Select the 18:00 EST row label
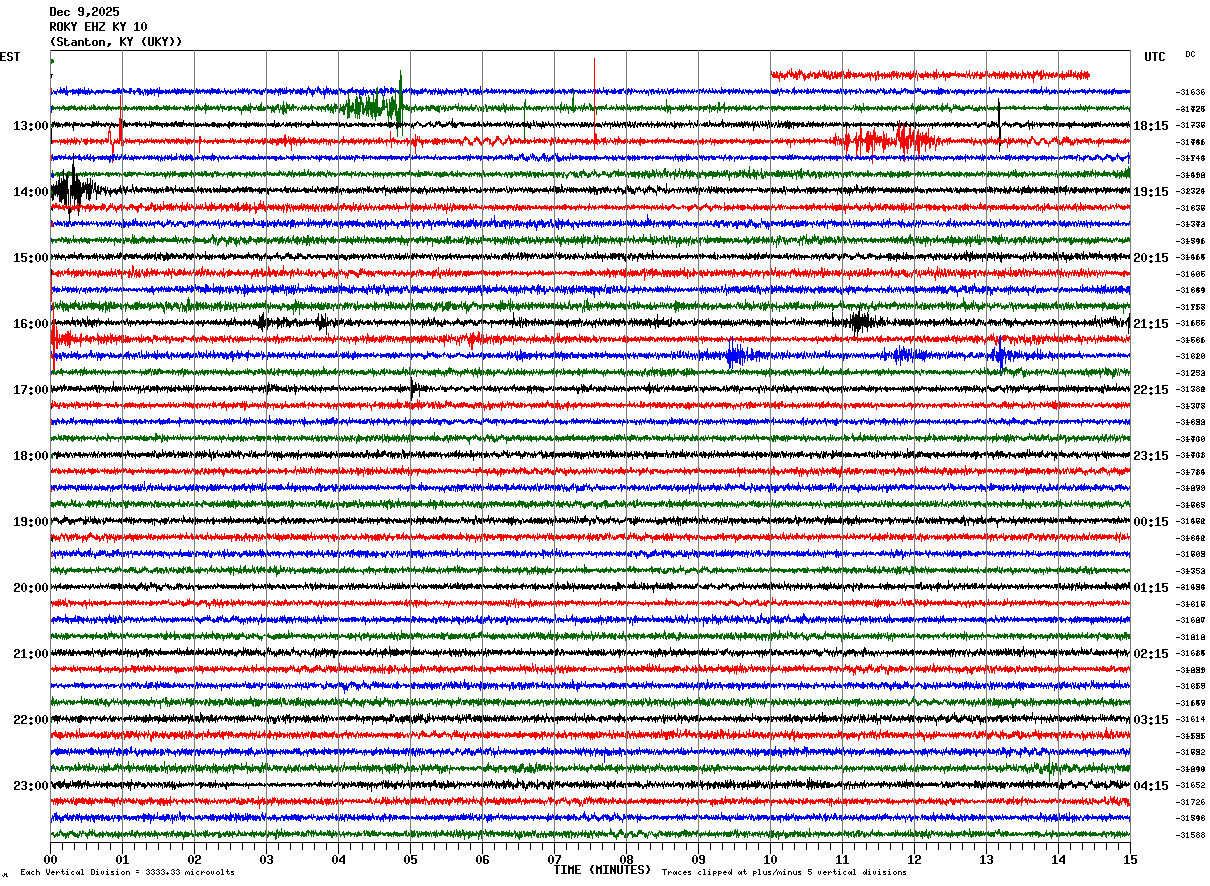 tap(31, 456)
